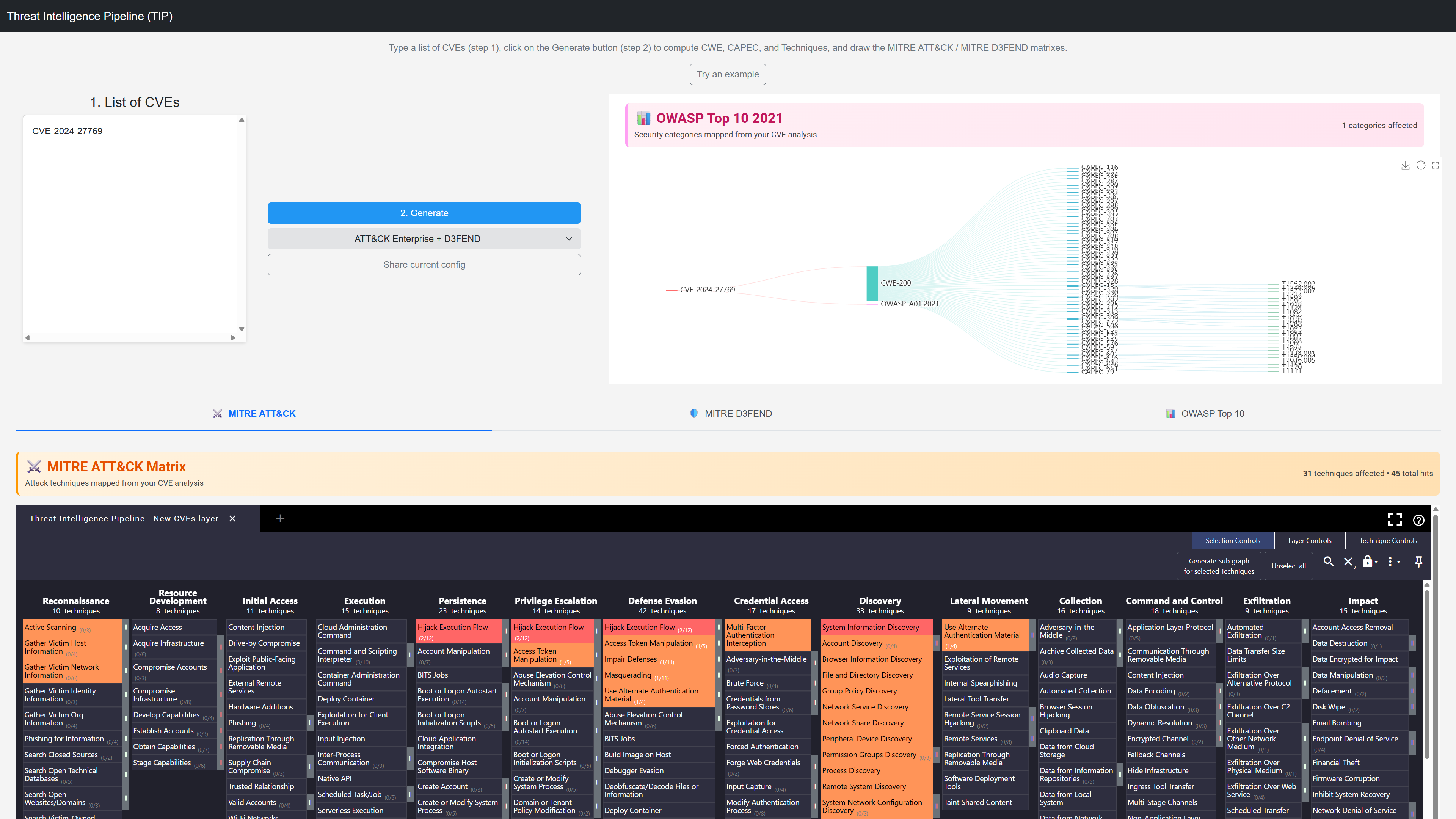Toggle the pin toolbar icon
1456x819 pixels.
pyautogui.click(x=1419, y=561)
